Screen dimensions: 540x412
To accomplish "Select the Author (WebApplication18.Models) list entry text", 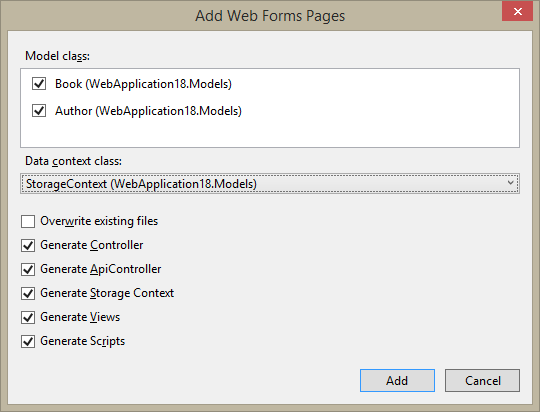I will tap(148, 111).
